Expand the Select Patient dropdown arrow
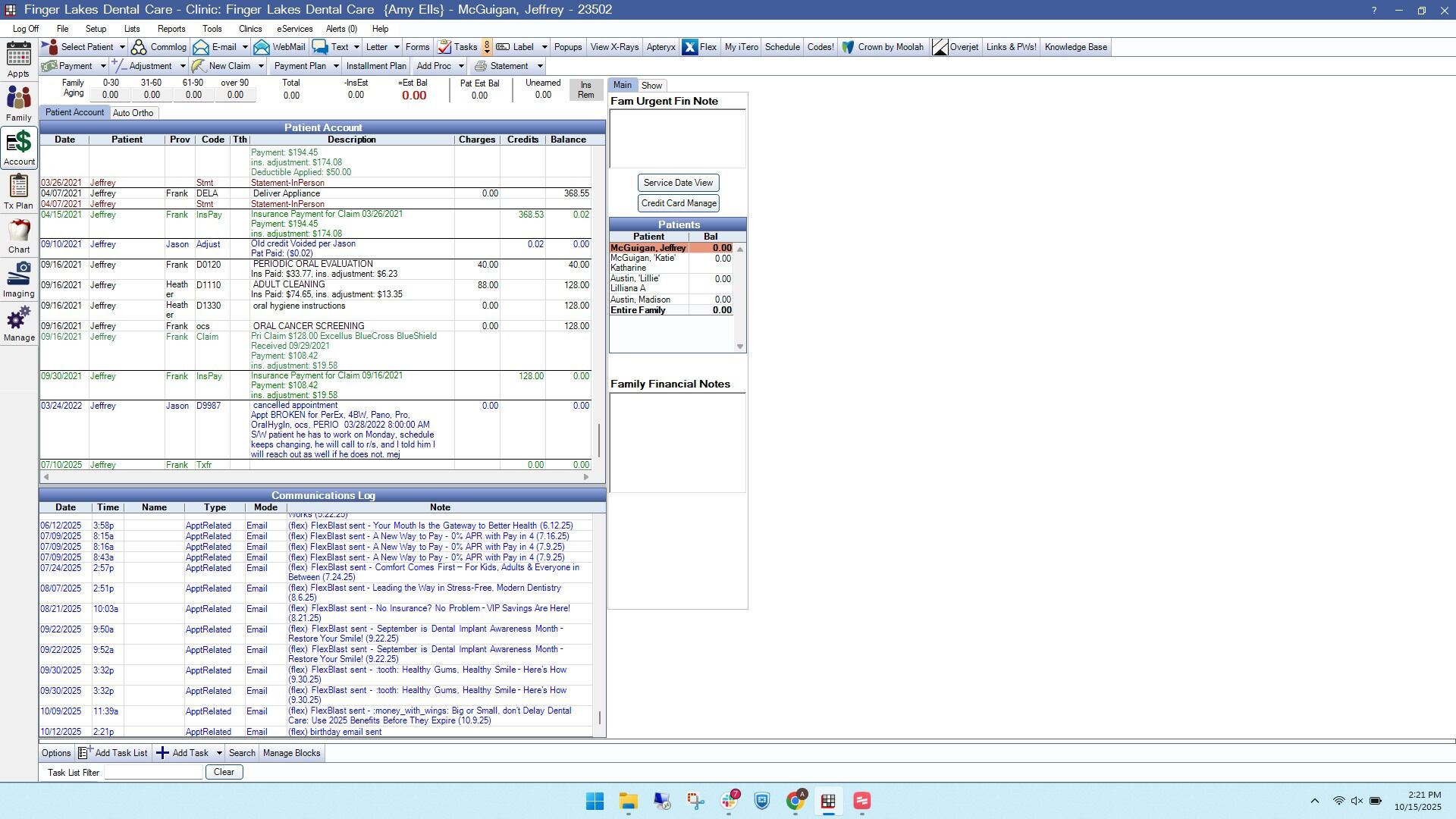 click(122, 47)
